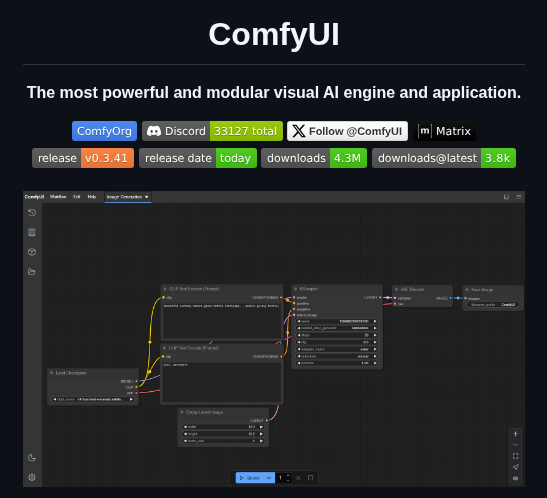Click the IMAGE output socket on VAE Decode

coord(450,298)
